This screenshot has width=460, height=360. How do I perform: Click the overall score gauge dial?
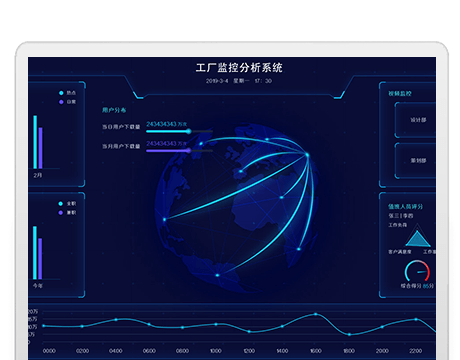(417, 271)
